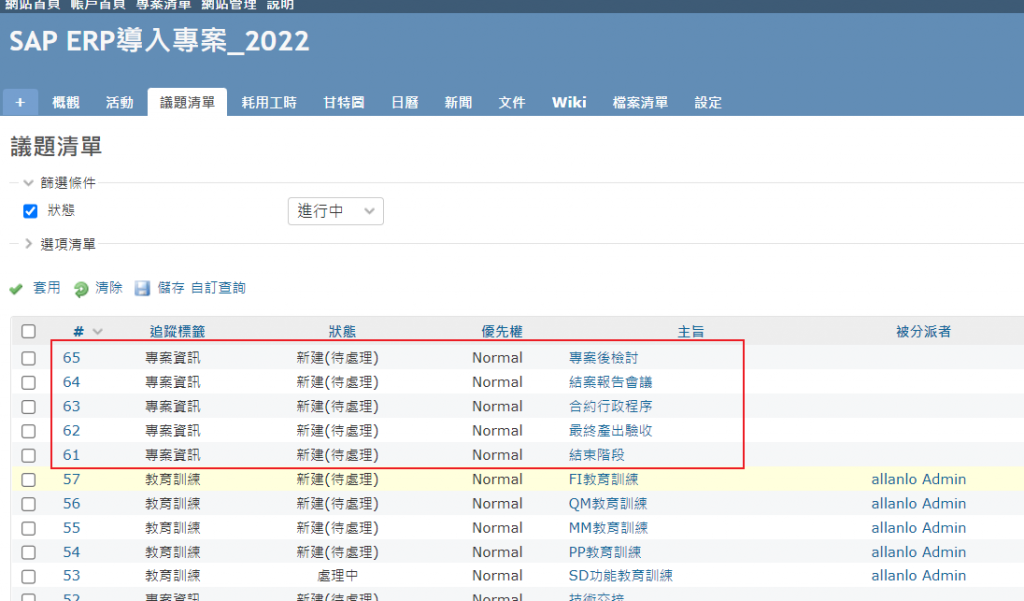1024x601 pixels.
Task: Open issue number 56 link
Action: [71, 504]
